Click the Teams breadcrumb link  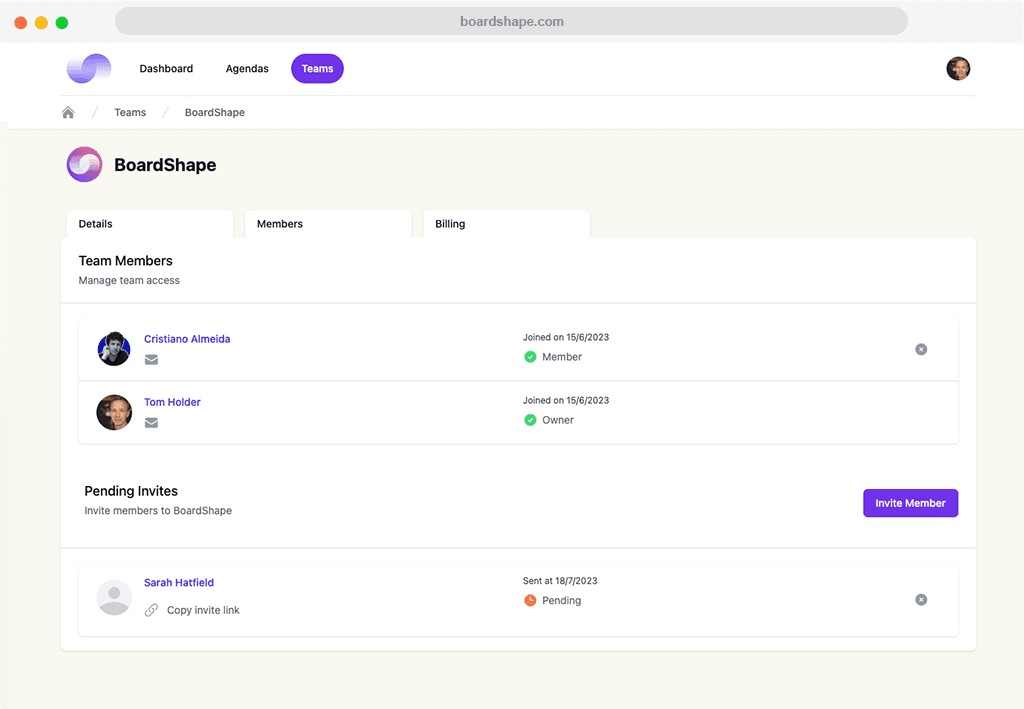tap(130, 113)
